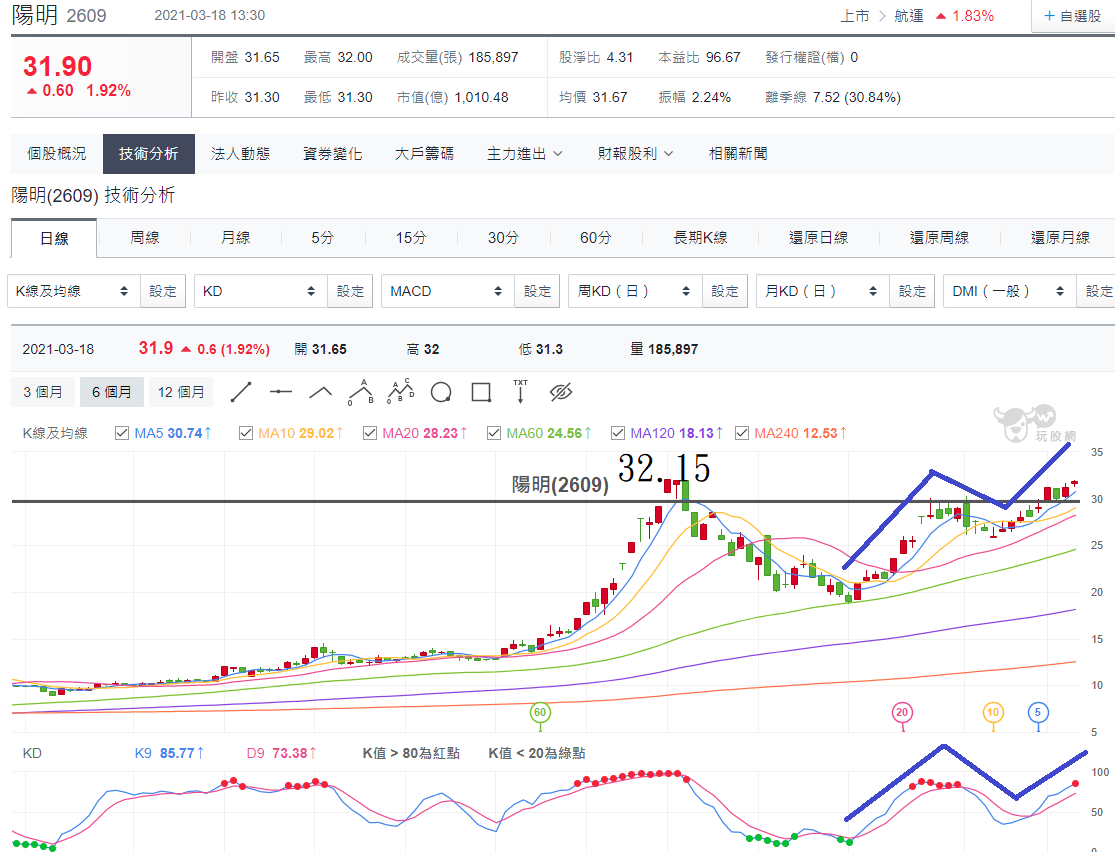
Task: Click the orange 10 MA marker
Action: click(x=993, y=713)
